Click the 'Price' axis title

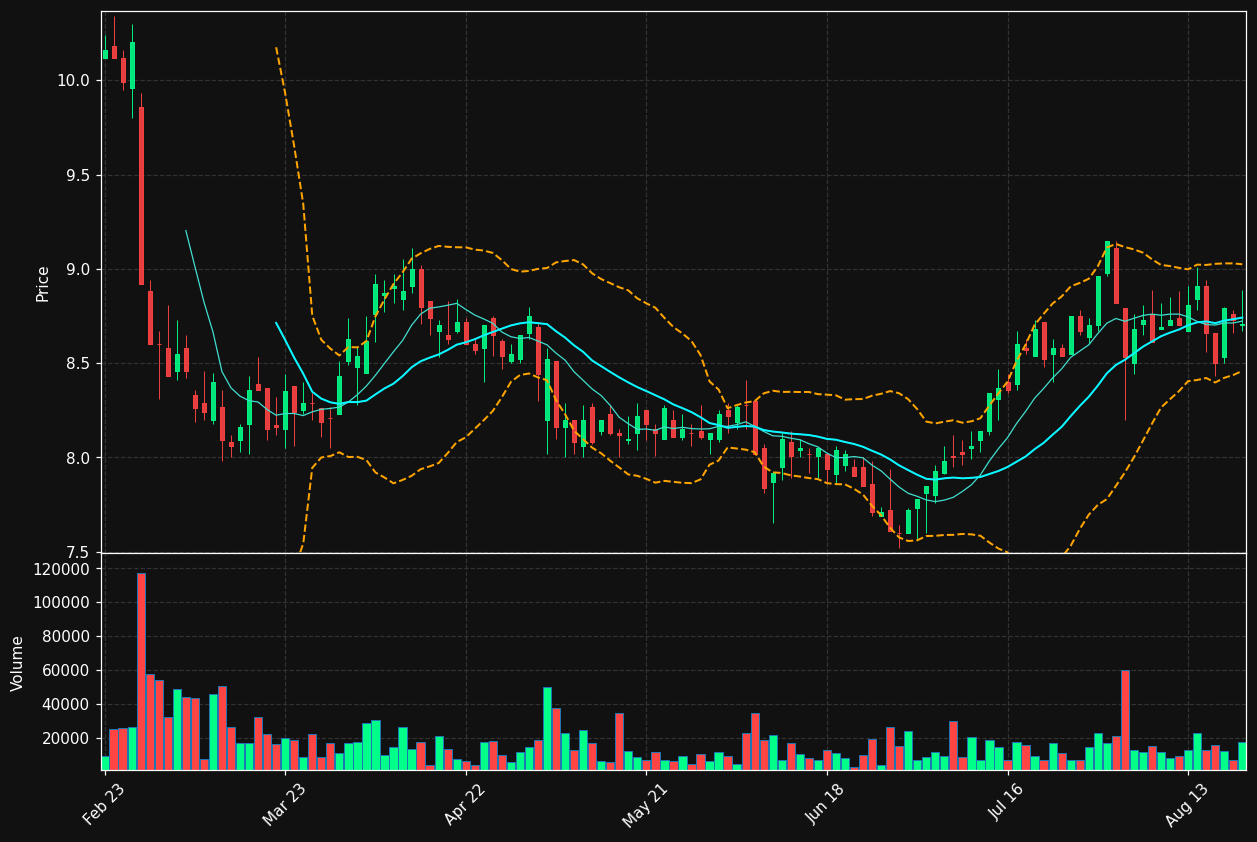pos(43,283)
